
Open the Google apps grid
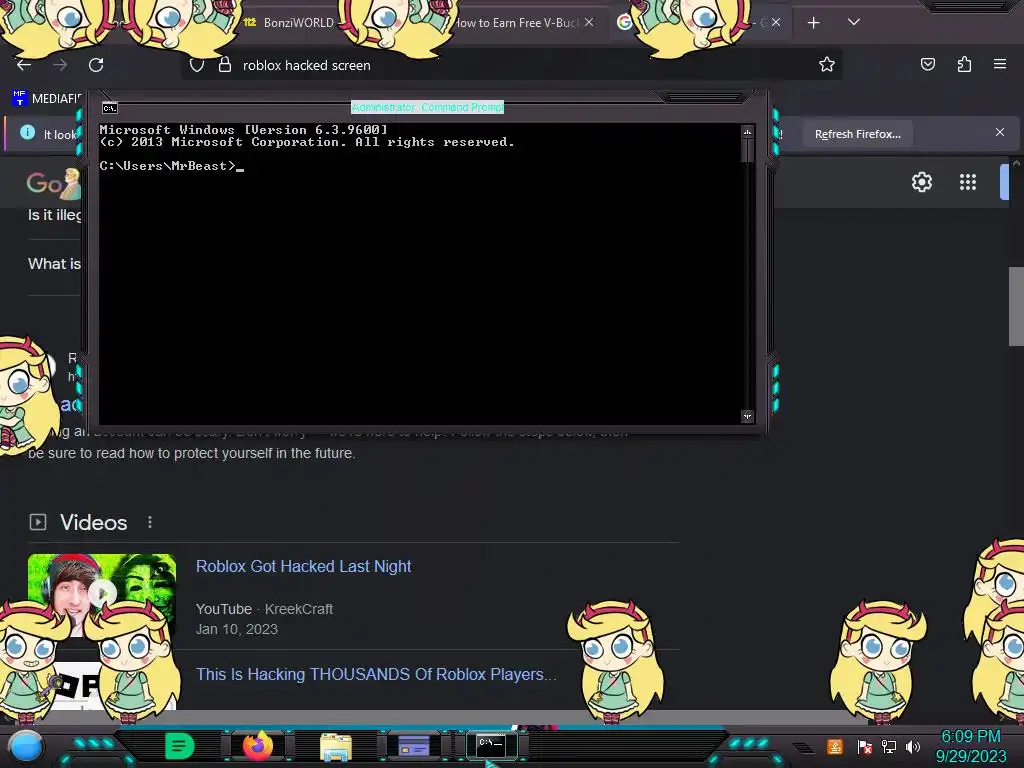[968, 182]
